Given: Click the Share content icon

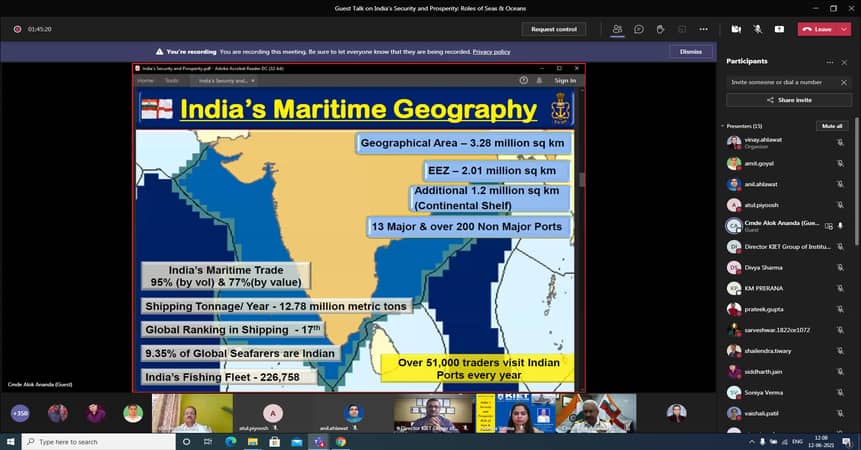Looking at the screenshot, I should 779,29.
